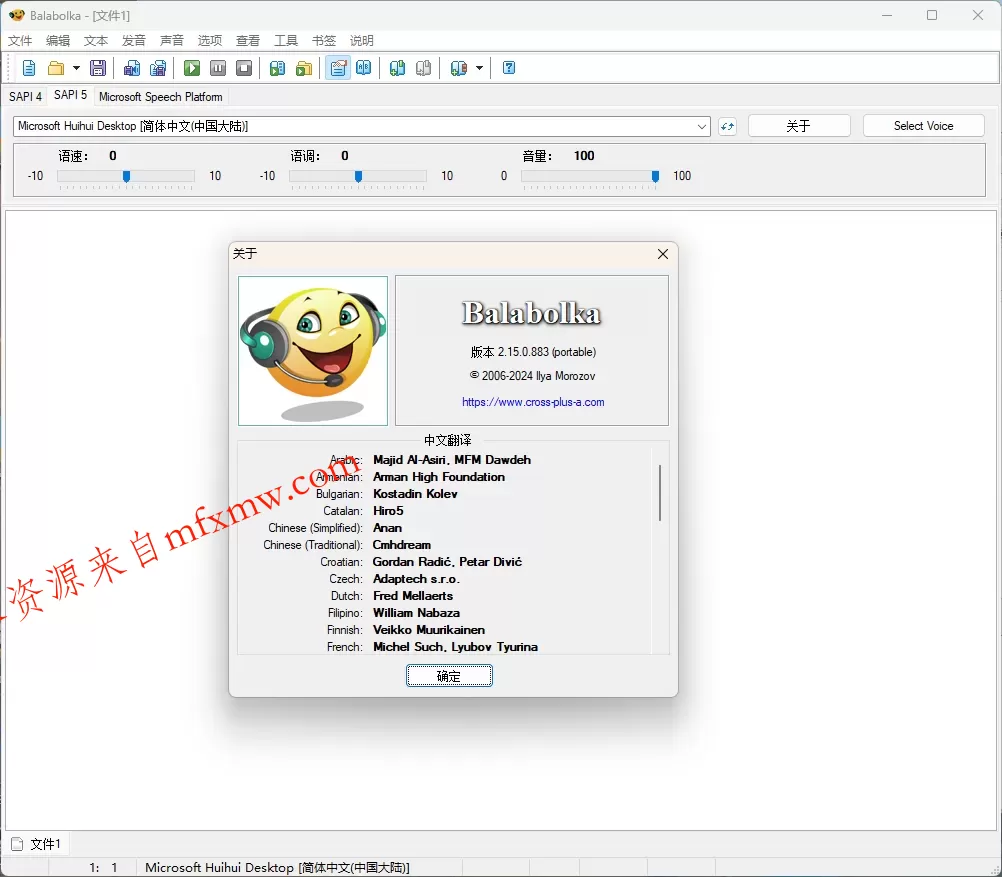This screenshot has height=877, width=1002.
Task: Click the translators list scrollbar
Action: point(659,493)
